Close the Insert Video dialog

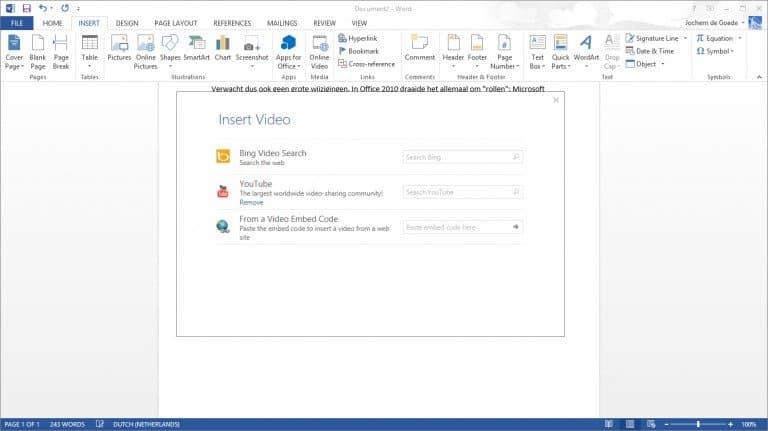pyautogui.click(x=555, y=100)
